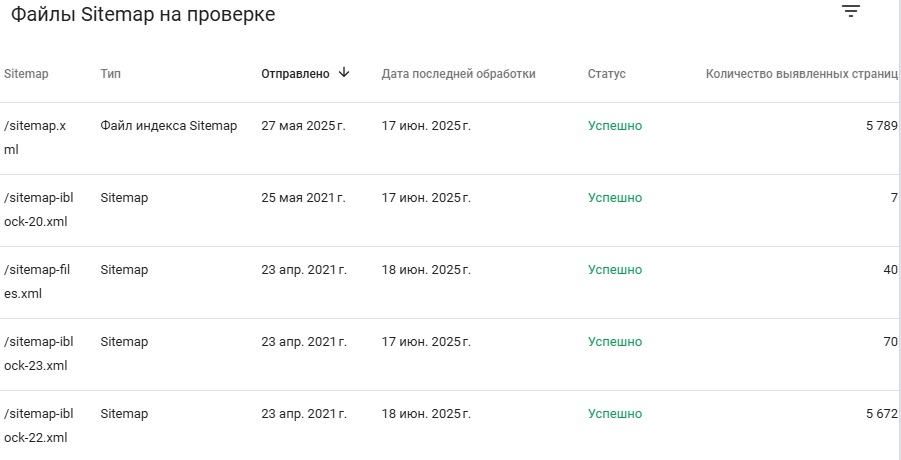
Task: Select Файл индекса Sitemap type cell
Action: (169, 126)
